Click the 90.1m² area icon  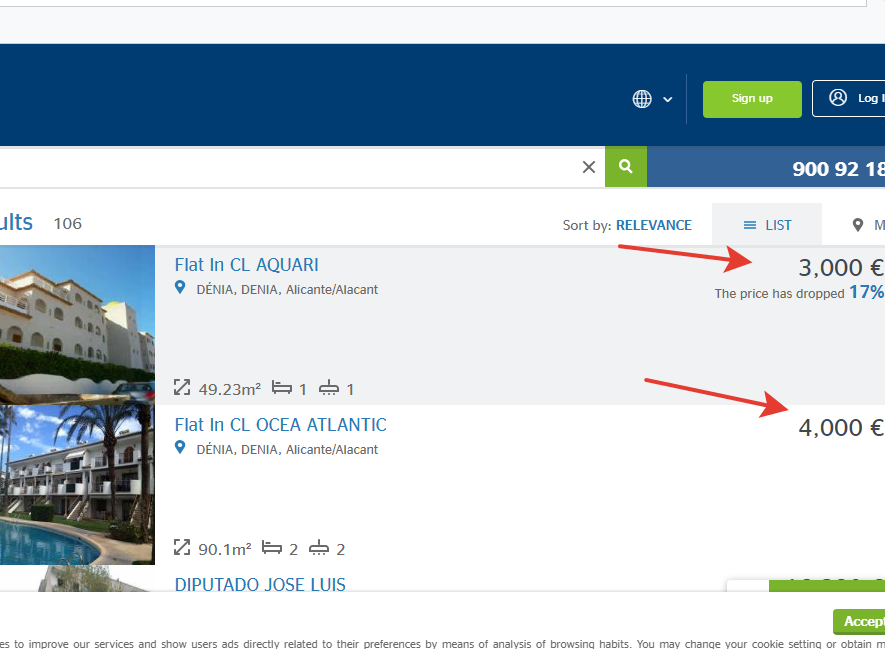pos(182,547)
